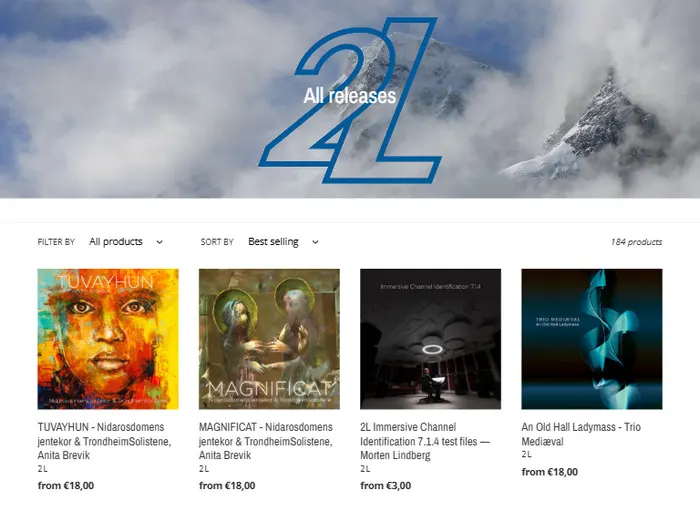This screenshot has width=700, height=505.
Task: Click the large blue 2L logo
Action: tap(350, 100)
